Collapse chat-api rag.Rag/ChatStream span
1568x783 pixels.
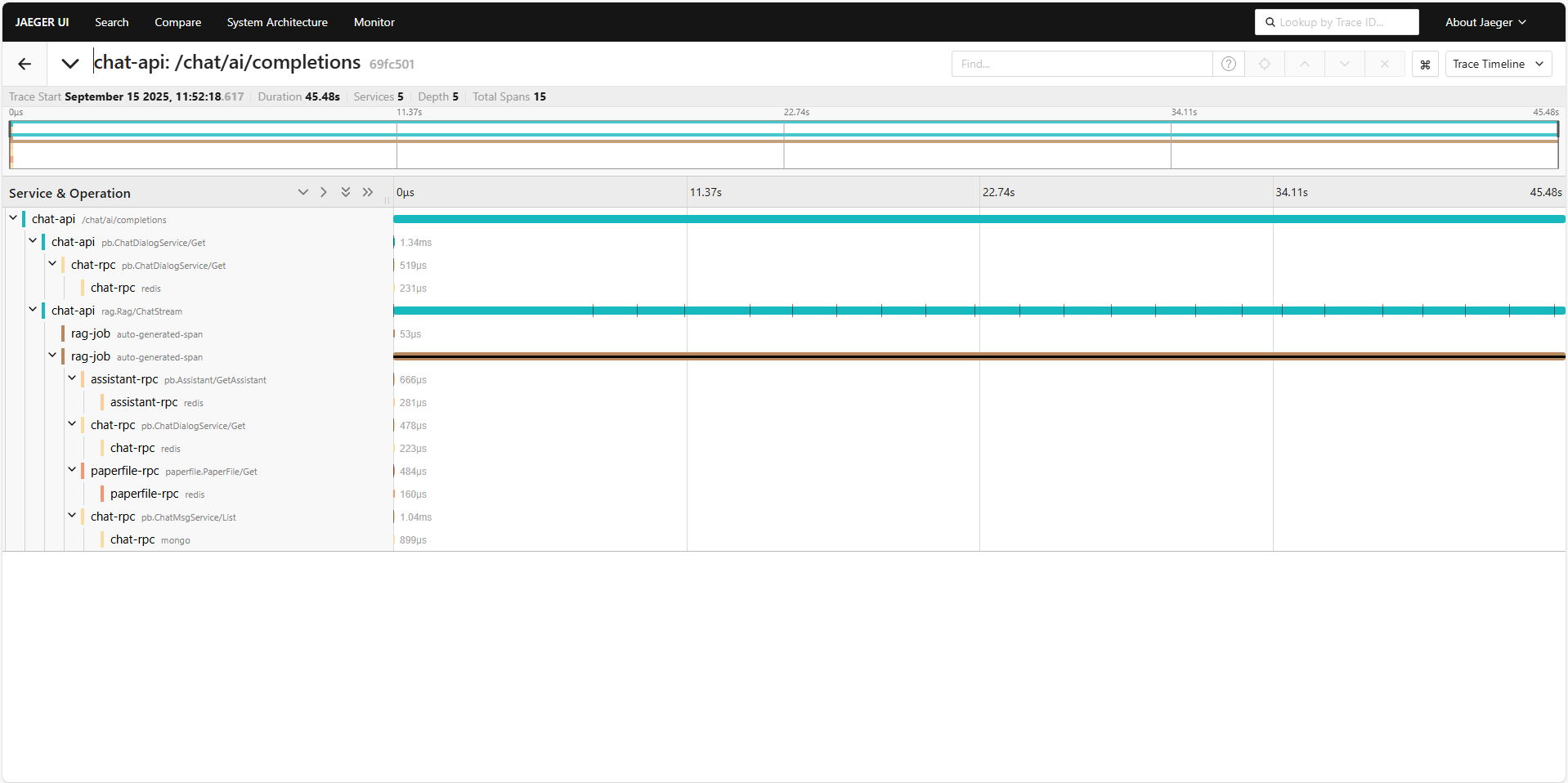[33, 310]
